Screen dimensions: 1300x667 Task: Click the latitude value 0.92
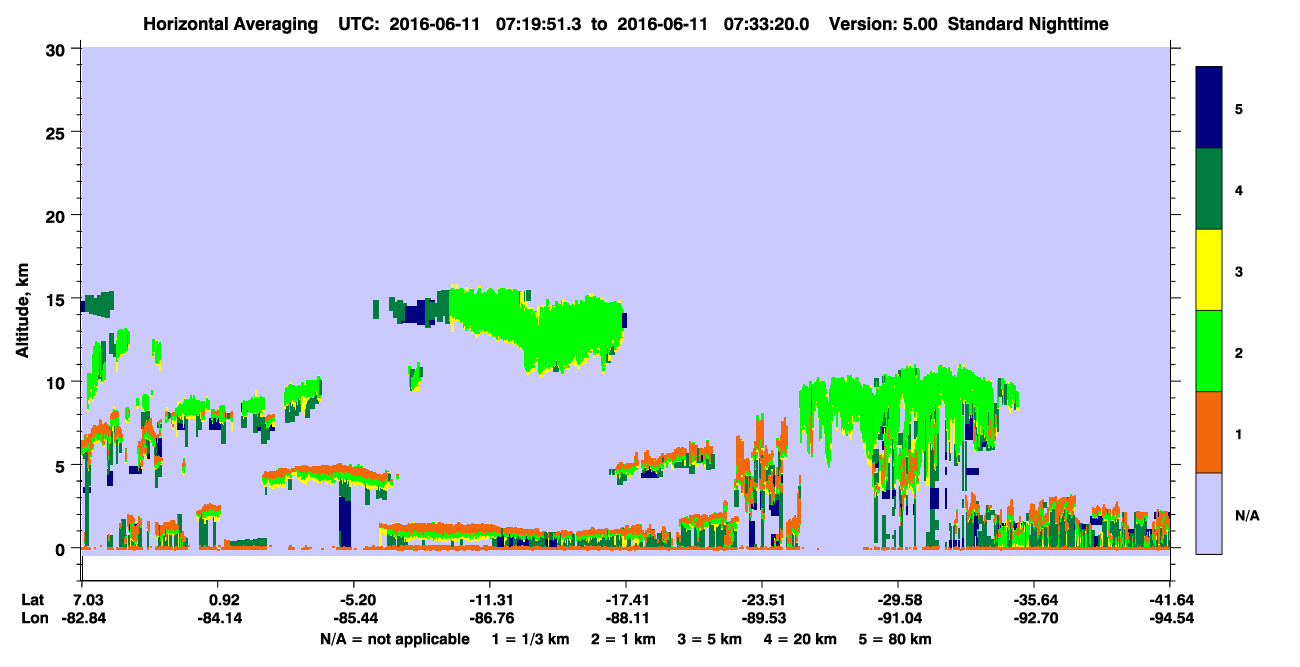(x=223, y=600)
